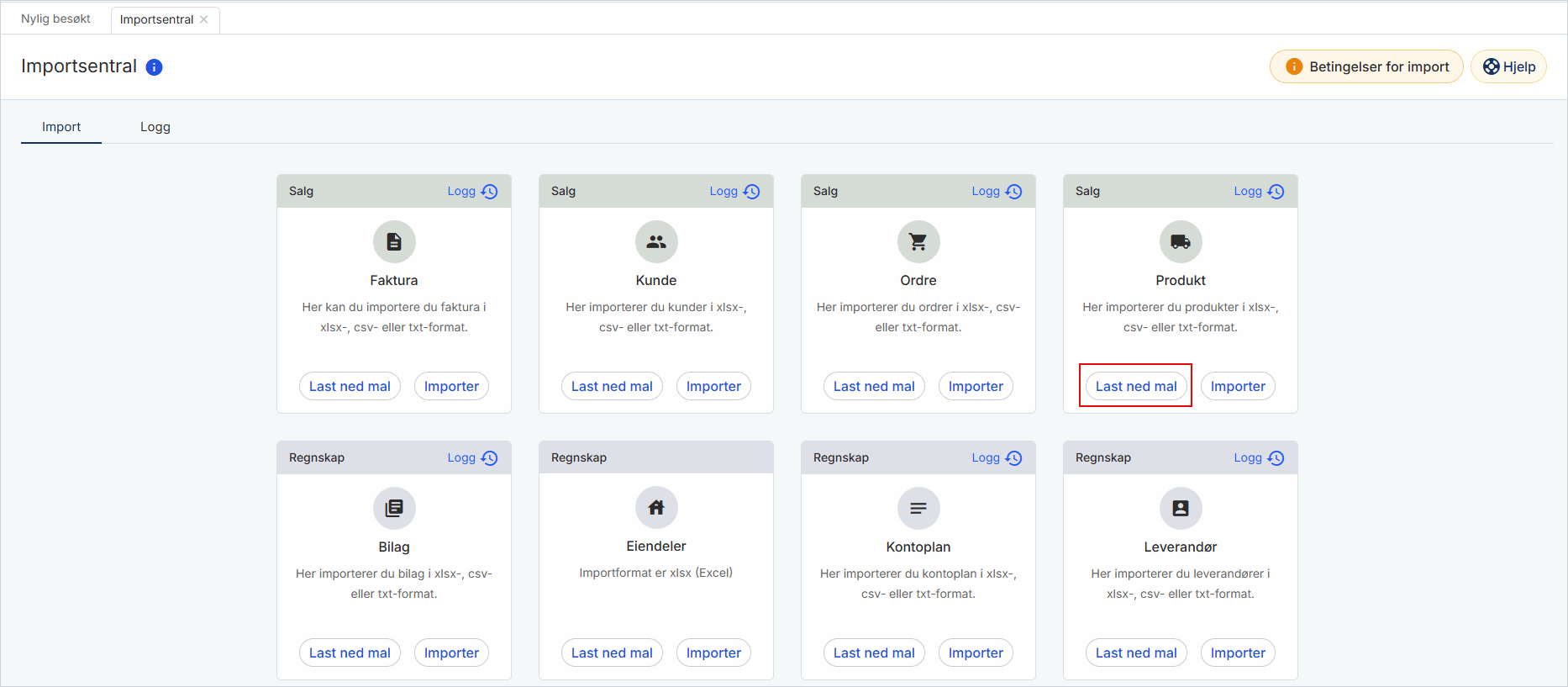
Task: Click the Produkt truck icon
Action: 1181,242
